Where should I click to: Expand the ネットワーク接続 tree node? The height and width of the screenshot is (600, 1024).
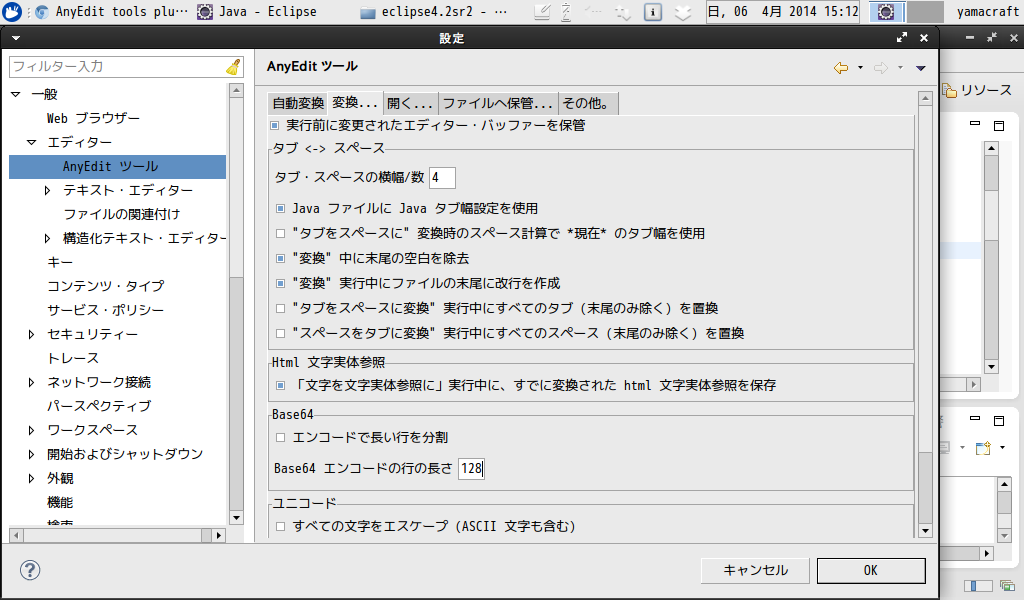point(31,383)
